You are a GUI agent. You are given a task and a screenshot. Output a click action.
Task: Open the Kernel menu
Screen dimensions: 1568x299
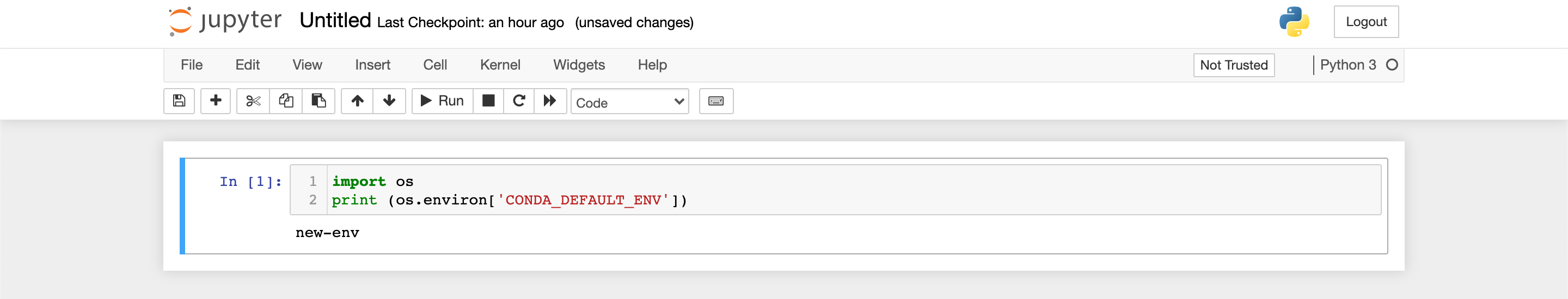point(500,65)
